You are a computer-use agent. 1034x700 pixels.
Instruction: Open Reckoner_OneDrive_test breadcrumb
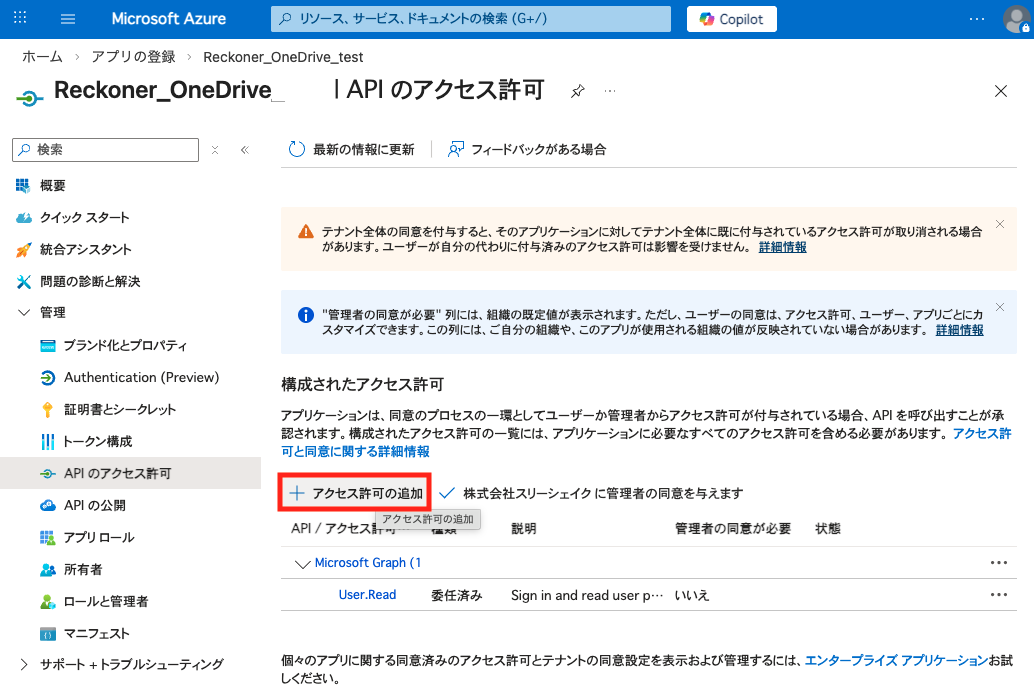(x=283, y=57)
